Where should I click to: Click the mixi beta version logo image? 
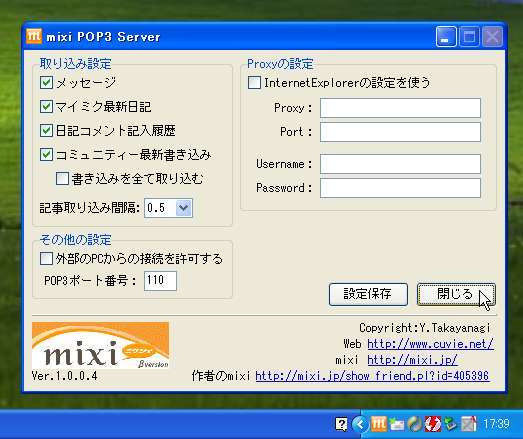coord(100,345)
